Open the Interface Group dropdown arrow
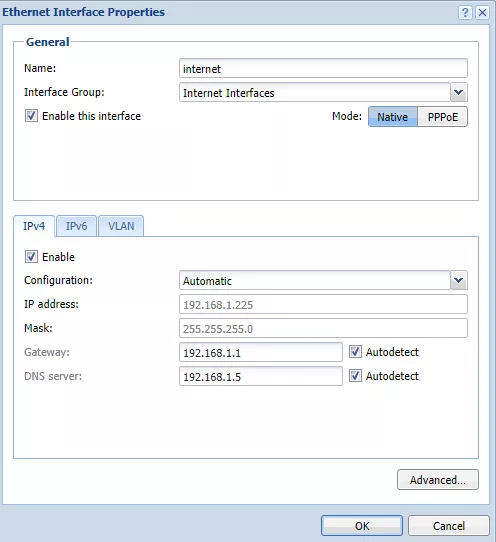Screen dimensions: 496x542 [459, 92]
